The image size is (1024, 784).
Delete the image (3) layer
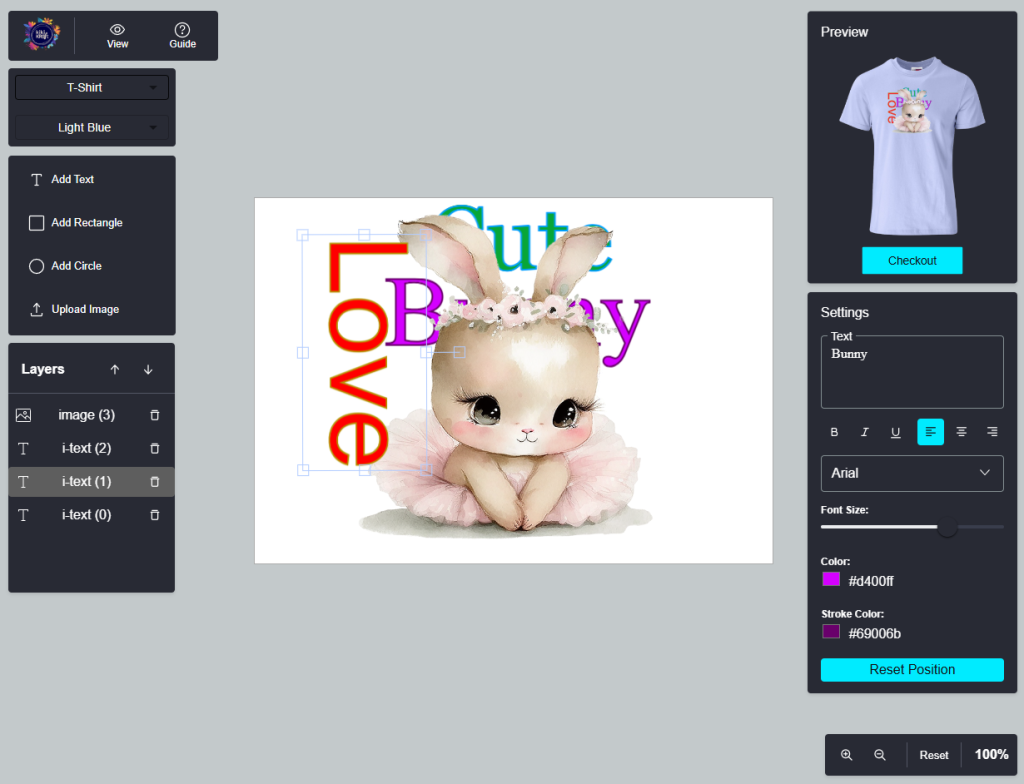(154, 415)
